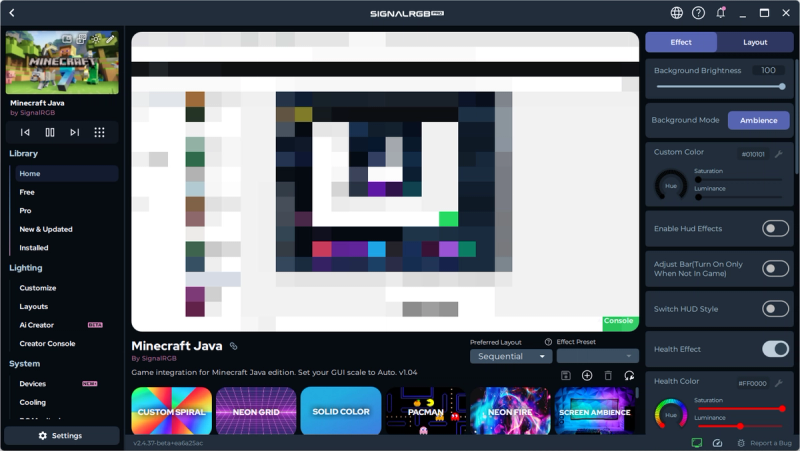Disable the Health Effect toggle
Screen dimensions: 800x451
click(775, 349)
